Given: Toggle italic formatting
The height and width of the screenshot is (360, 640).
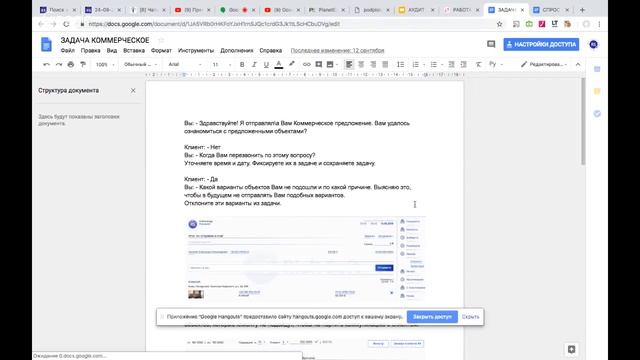Looking at the screenshot, I should pyautogui.click(x=254, y=64).
